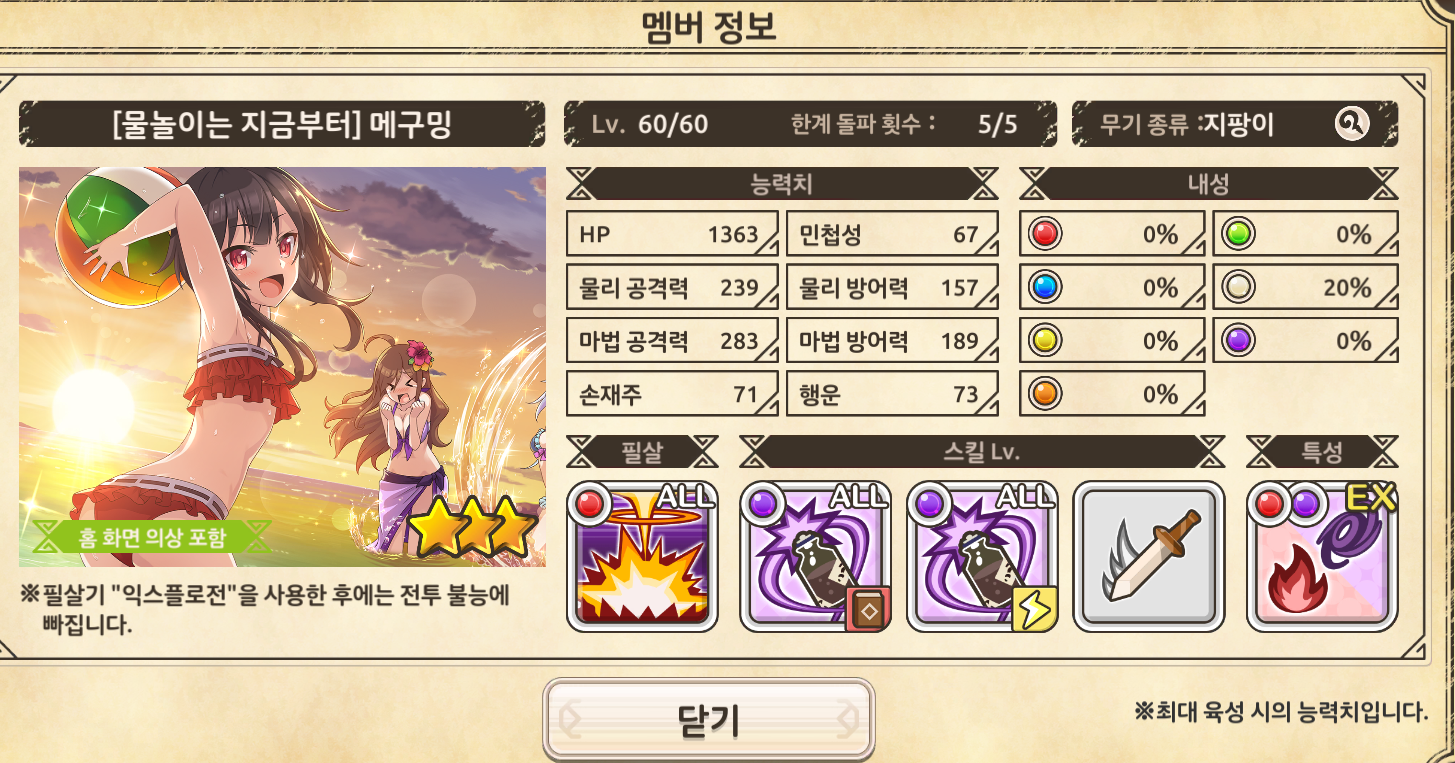Click the Megumin character illustration

point(282,367)
